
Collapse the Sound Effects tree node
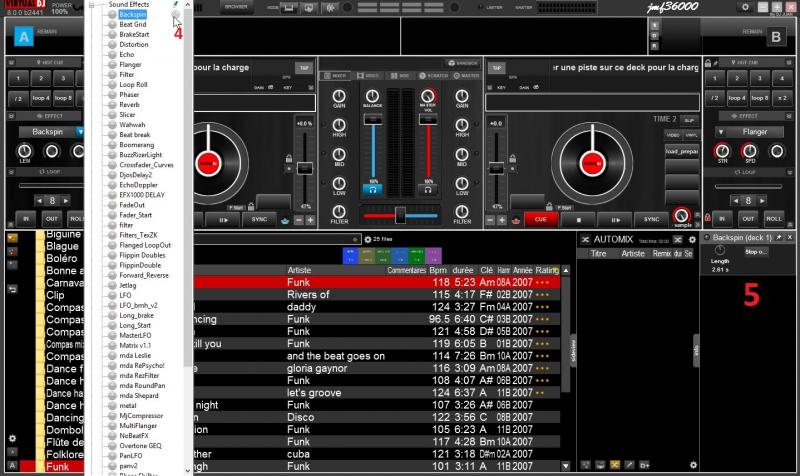coord(92,5)
